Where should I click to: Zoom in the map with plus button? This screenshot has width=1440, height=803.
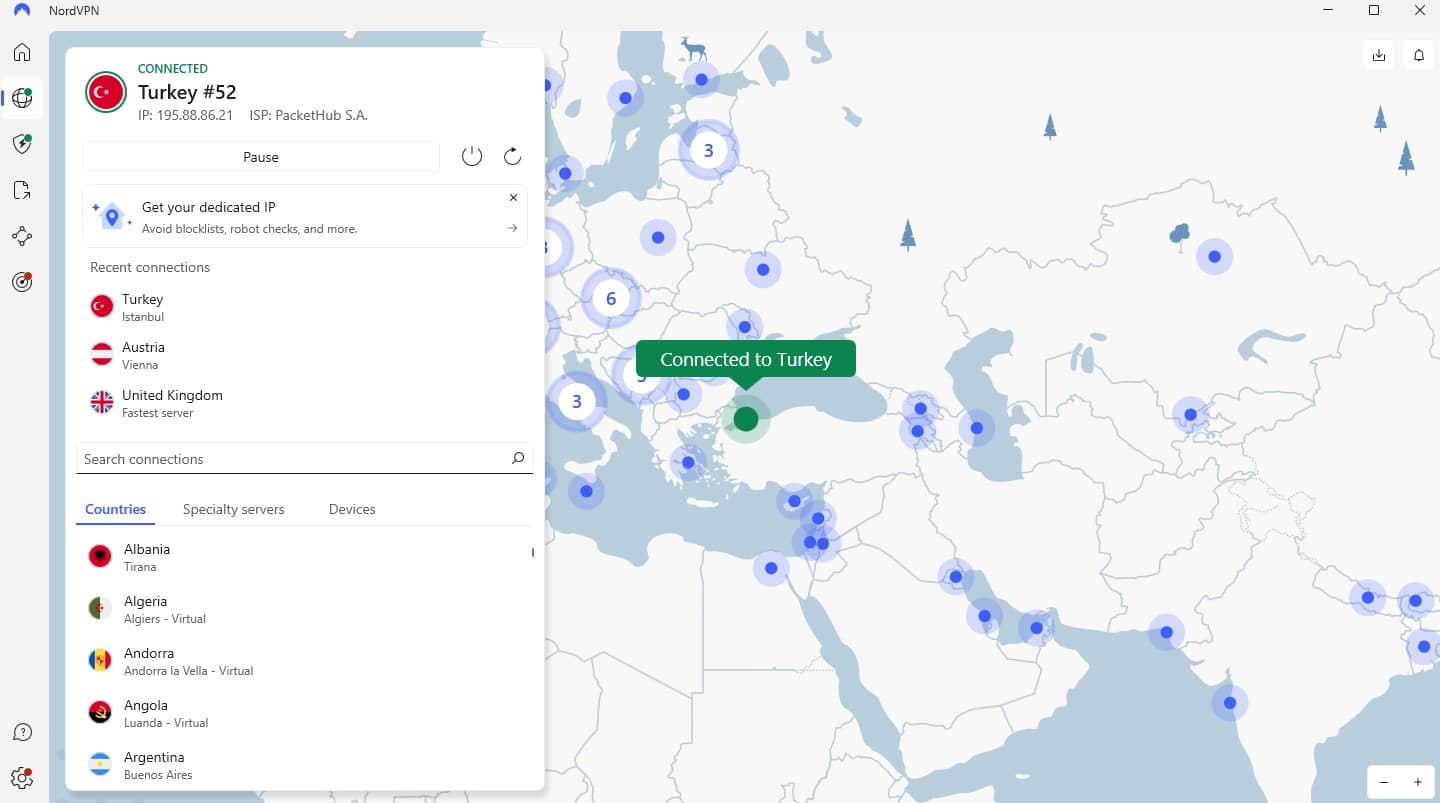coord(1417,782)
